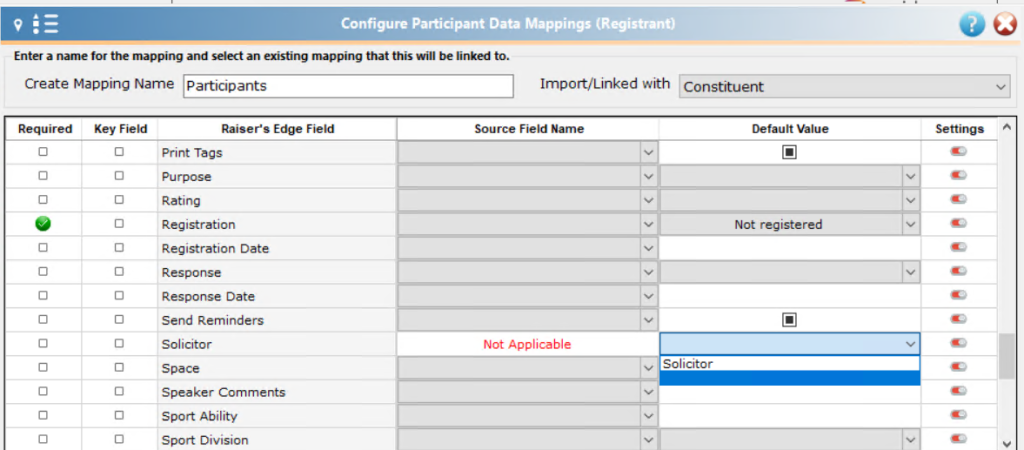
Task: Open Default Value dropdown for Purpose
Action: [x=909, y=176]
